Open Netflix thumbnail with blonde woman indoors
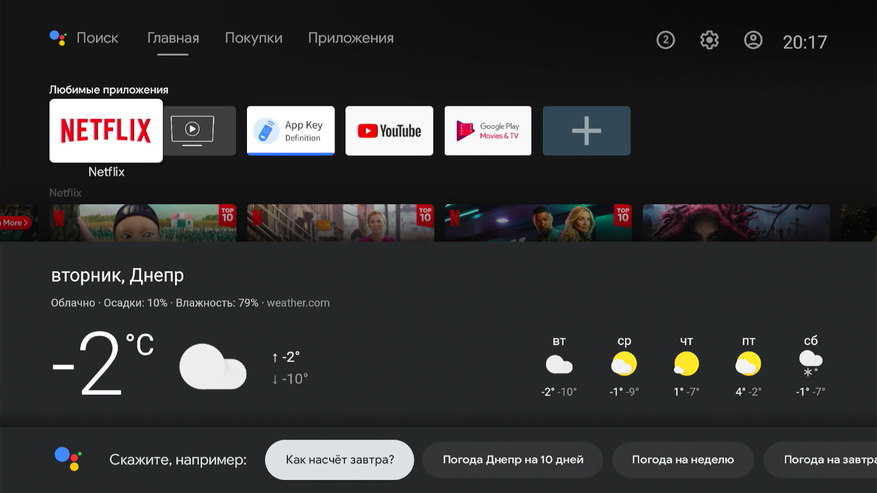This screenshot has width=877, height=493. (x=341, y=223)
